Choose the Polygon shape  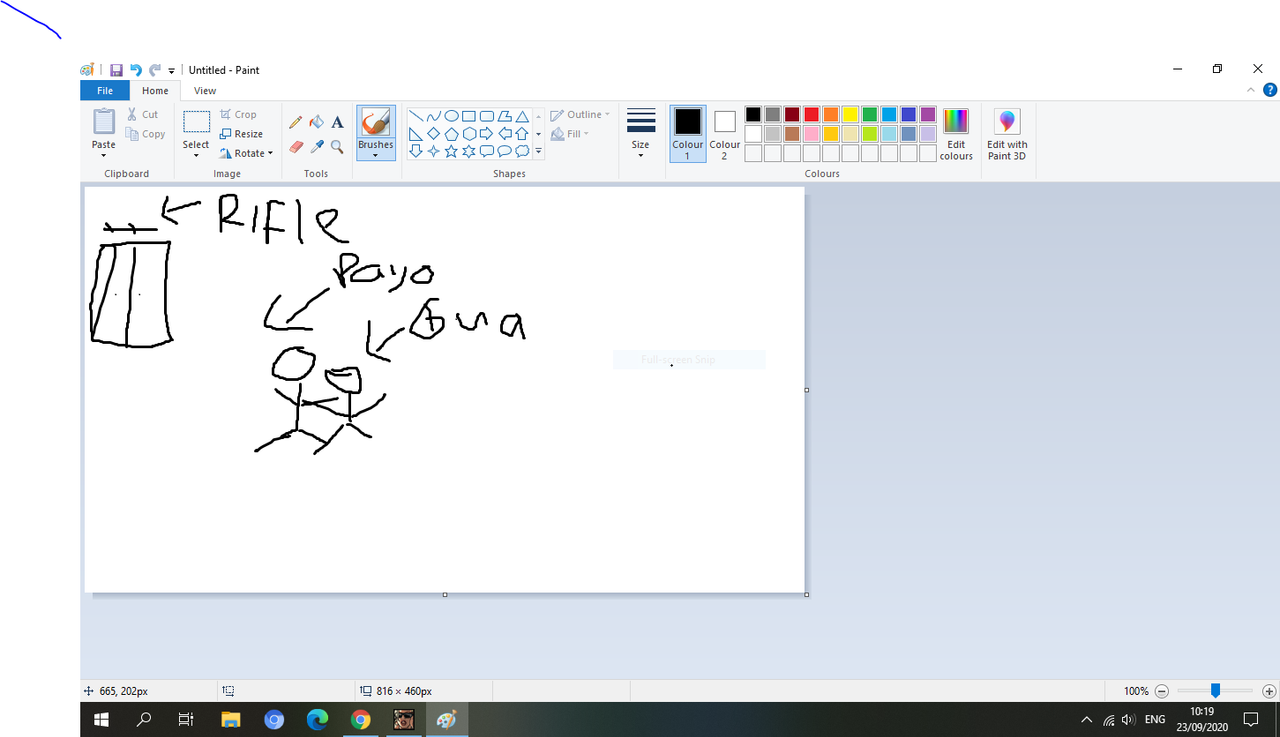tap(504, 116)
